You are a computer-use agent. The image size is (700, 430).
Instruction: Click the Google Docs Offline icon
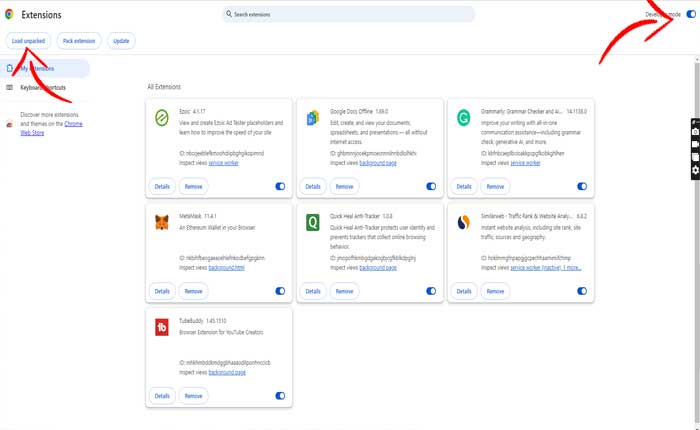tap(312, 118)
